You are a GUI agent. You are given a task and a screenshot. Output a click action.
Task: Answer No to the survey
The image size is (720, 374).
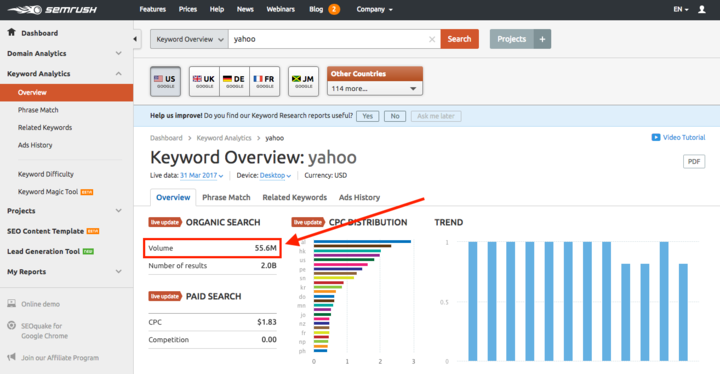(x=395, y=116)
